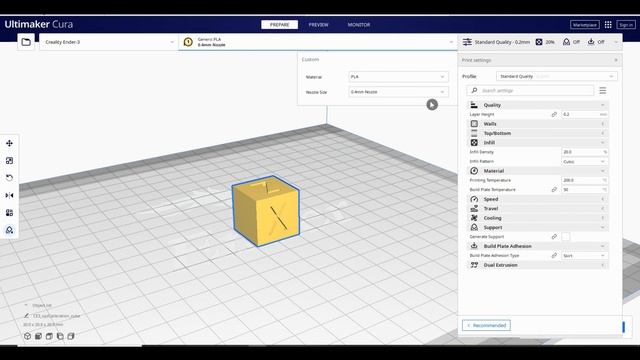Viewport: 640px width, 360px height.
Task: Expand the Dual Extrusion category
Action: tap(538, 265)
